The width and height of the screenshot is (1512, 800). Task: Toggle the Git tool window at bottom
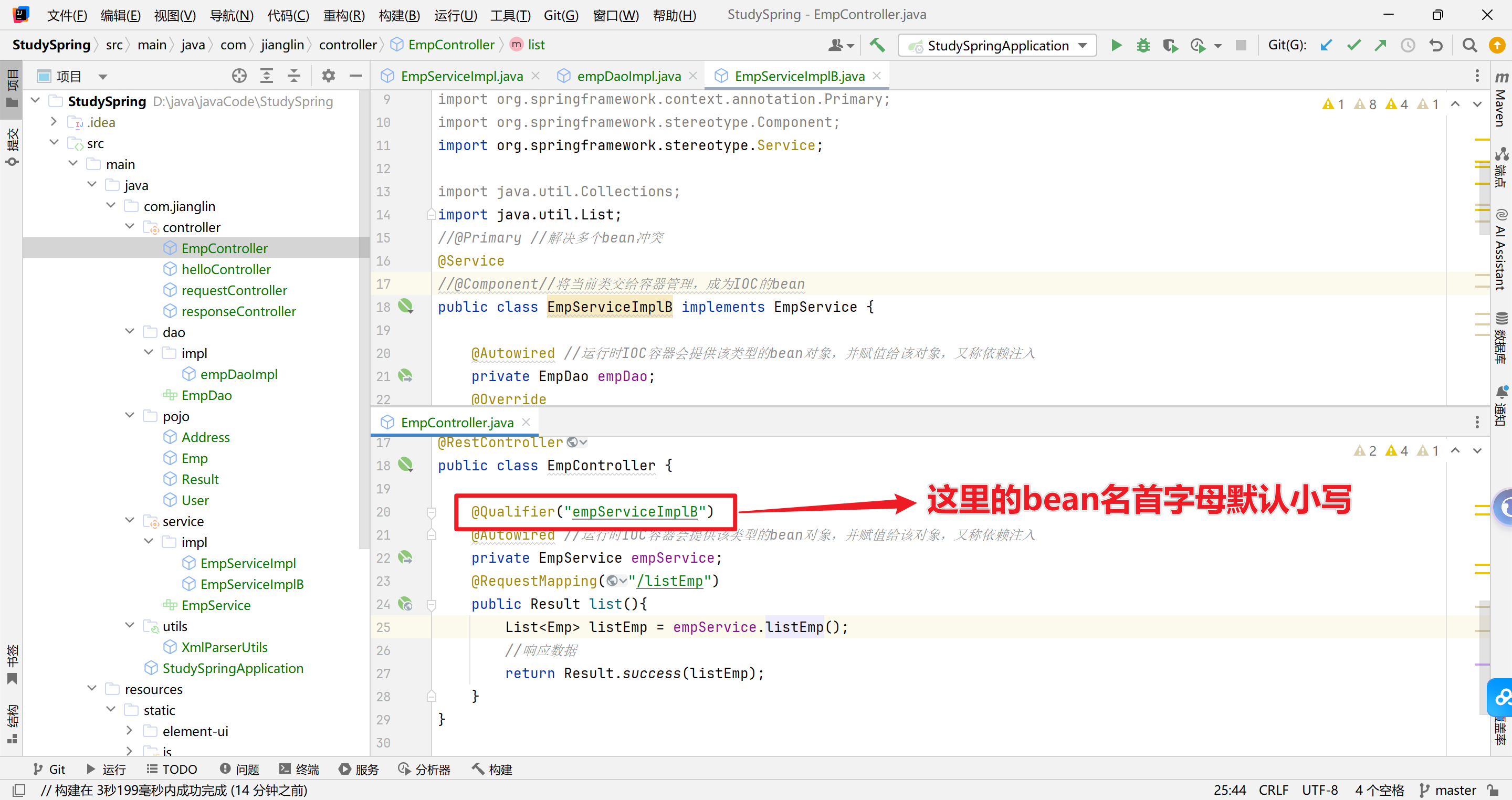(49, 769)
